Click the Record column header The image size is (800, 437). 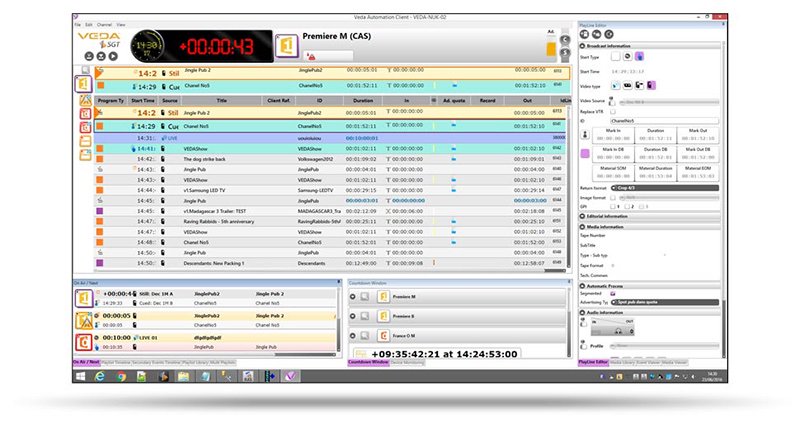(487, 100)
